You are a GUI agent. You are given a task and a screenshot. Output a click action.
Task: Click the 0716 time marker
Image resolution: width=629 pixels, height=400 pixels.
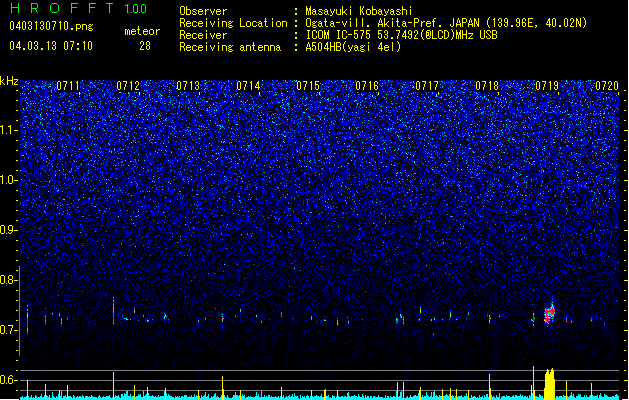click(367, 86)
